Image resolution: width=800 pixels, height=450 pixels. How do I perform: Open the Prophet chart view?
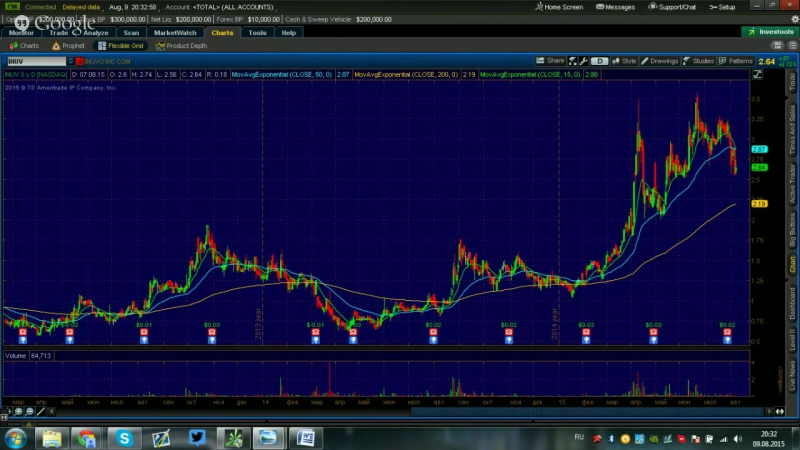tap(68, 46)
